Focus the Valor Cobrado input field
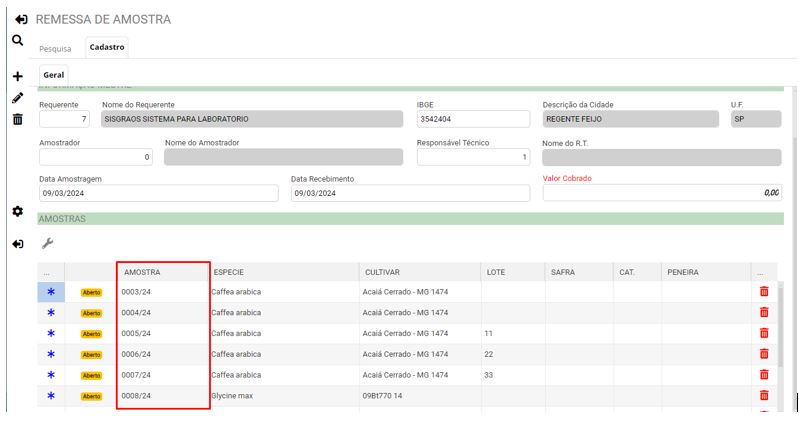Screen dimensions: 799x425 click(661, 193)
